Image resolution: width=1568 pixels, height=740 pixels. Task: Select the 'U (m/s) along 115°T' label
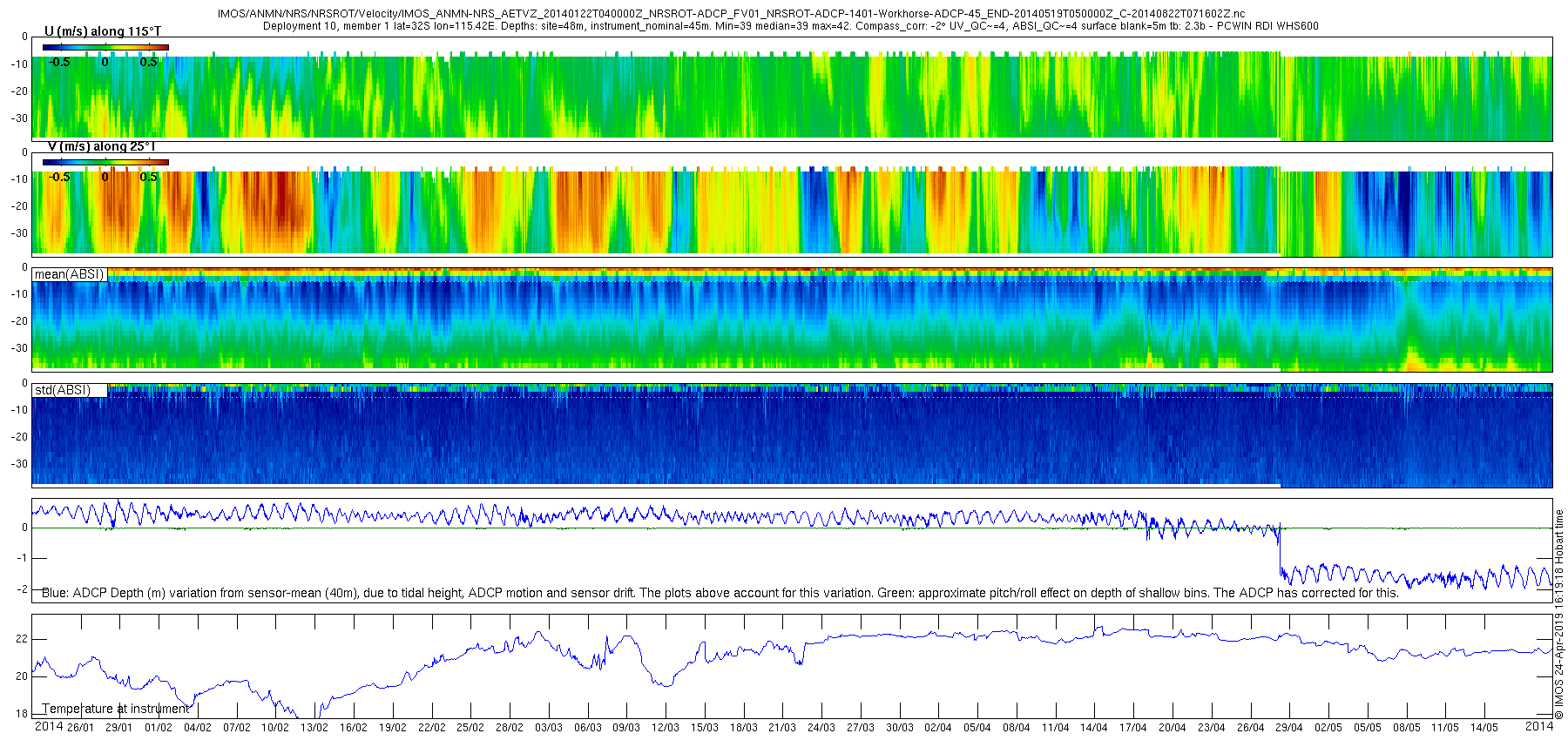(x=103, y=31)
